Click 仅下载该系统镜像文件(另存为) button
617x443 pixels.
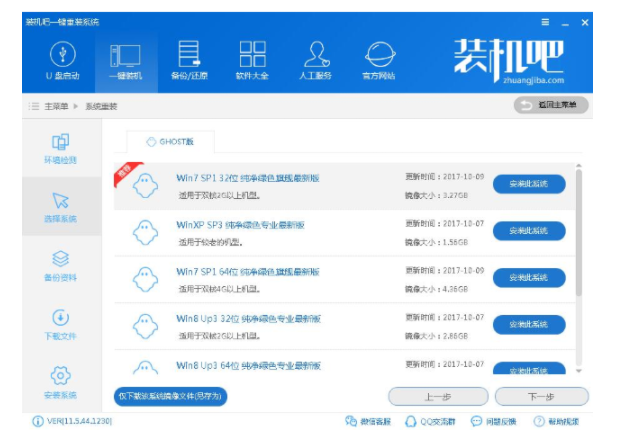[170, 396]
